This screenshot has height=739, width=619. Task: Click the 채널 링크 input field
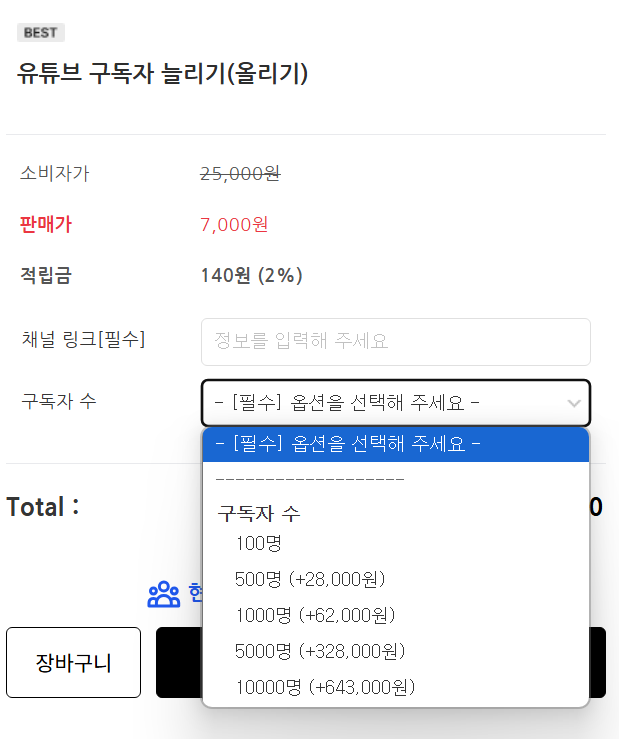pos(395,342)
